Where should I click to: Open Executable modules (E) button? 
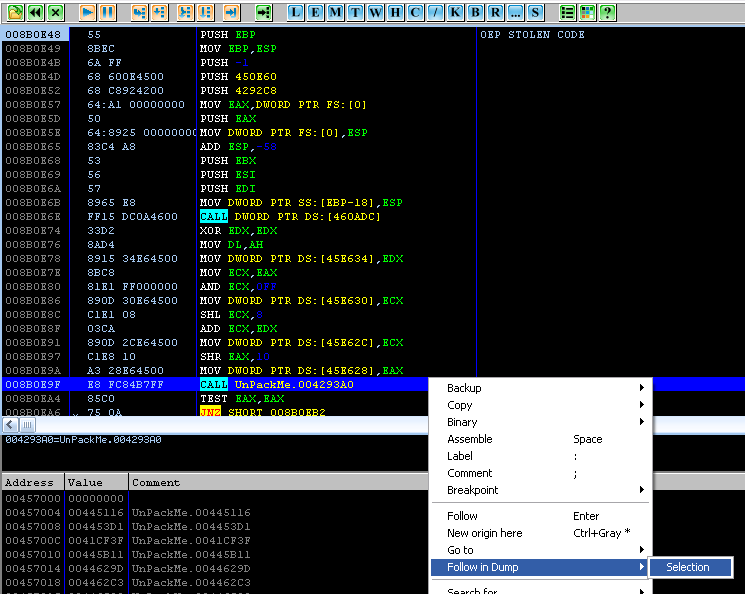315,13
